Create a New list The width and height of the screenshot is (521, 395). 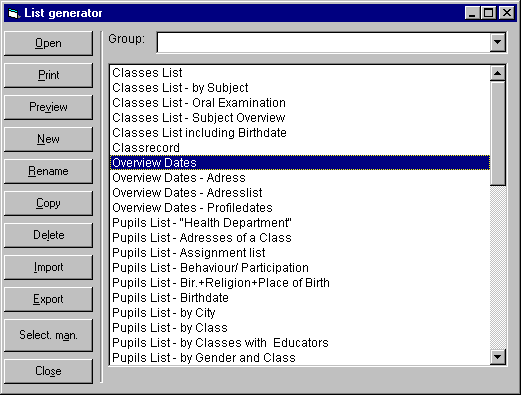(x=48, y=139)
